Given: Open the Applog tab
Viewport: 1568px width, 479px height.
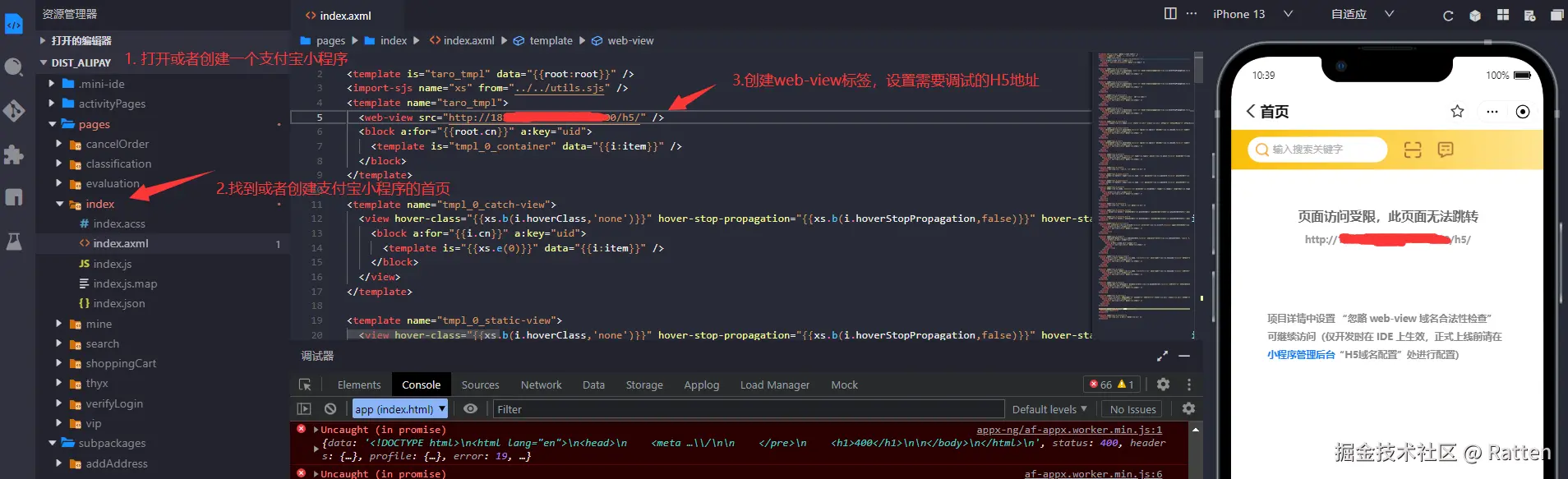Looking at the screenshot, I should click(x=701, y=385).
